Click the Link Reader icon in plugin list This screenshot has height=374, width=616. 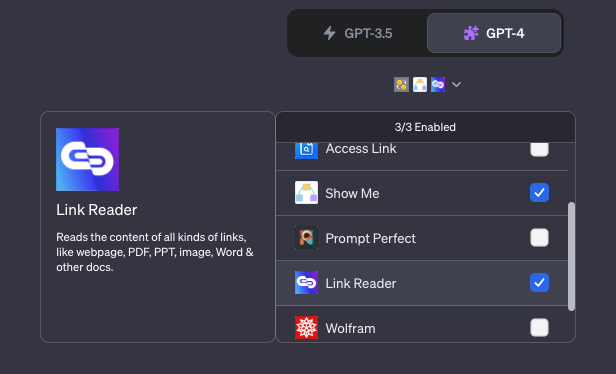[x=306, y=282]
